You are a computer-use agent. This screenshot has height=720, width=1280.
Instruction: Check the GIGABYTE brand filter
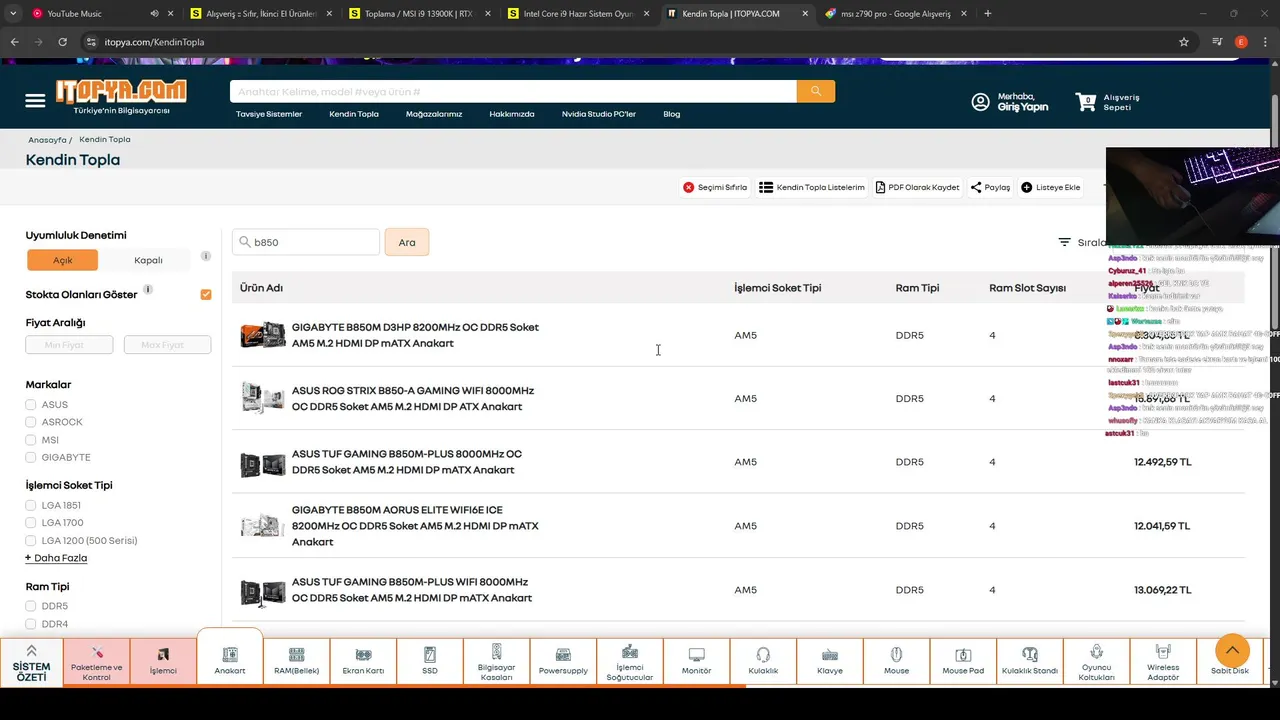[x=32, y=457]
